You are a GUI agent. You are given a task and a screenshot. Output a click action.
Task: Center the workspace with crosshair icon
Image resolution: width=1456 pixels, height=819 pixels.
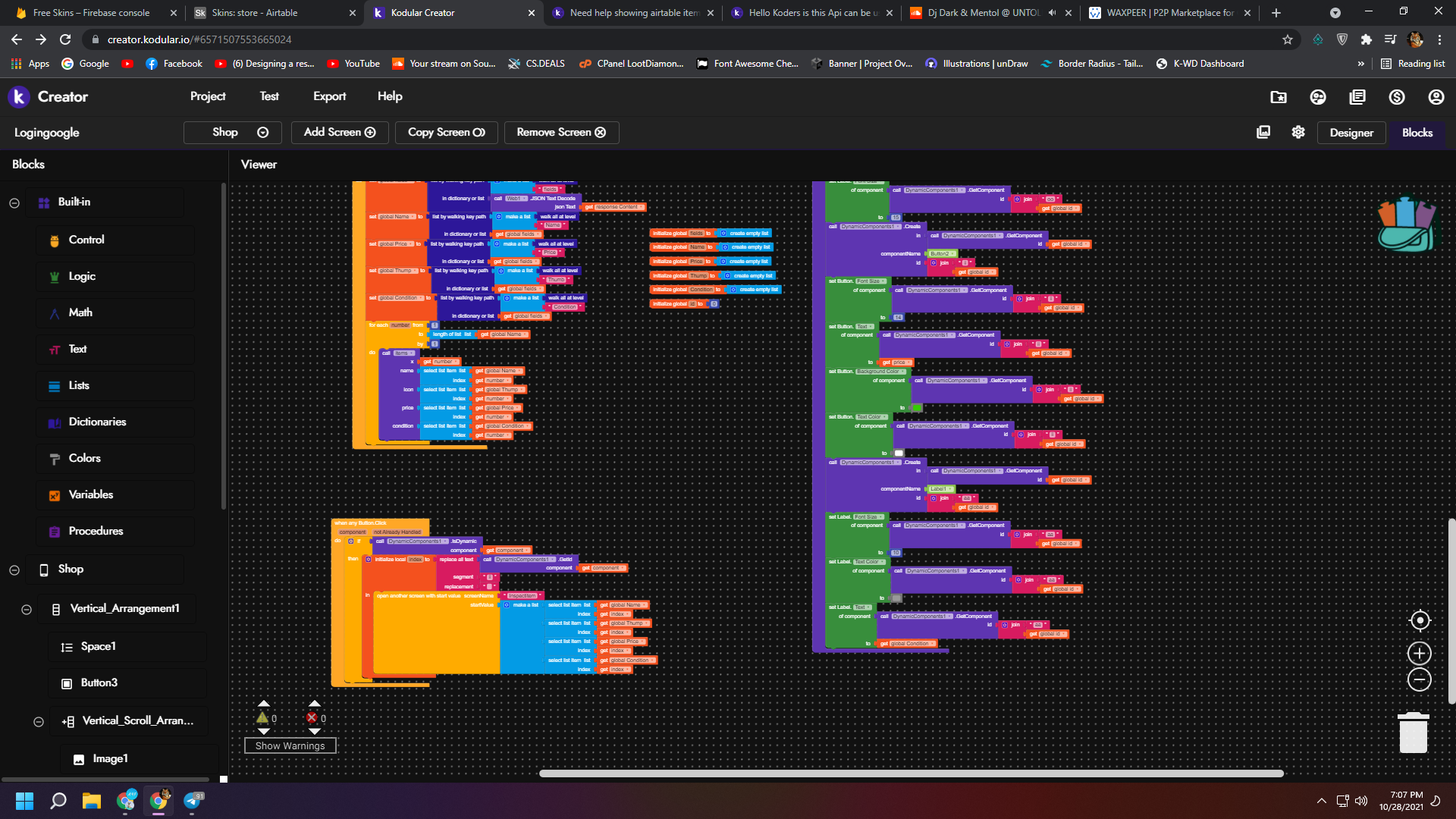(x=1420, y=620)
